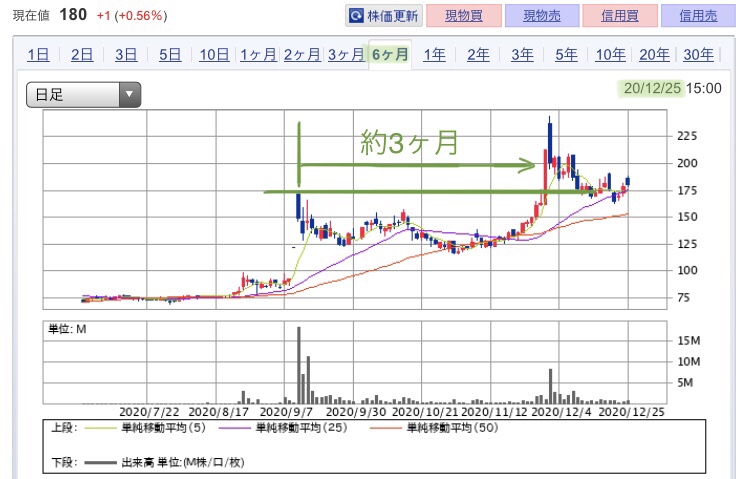Show the 30年 chart range
The width and height of the screenshot is (749, 479).
pos(698,55)
